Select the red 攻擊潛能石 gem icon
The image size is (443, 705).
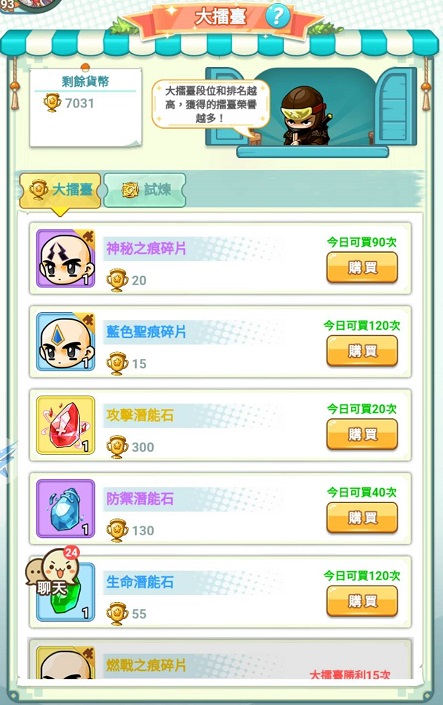tap(66, 425)
